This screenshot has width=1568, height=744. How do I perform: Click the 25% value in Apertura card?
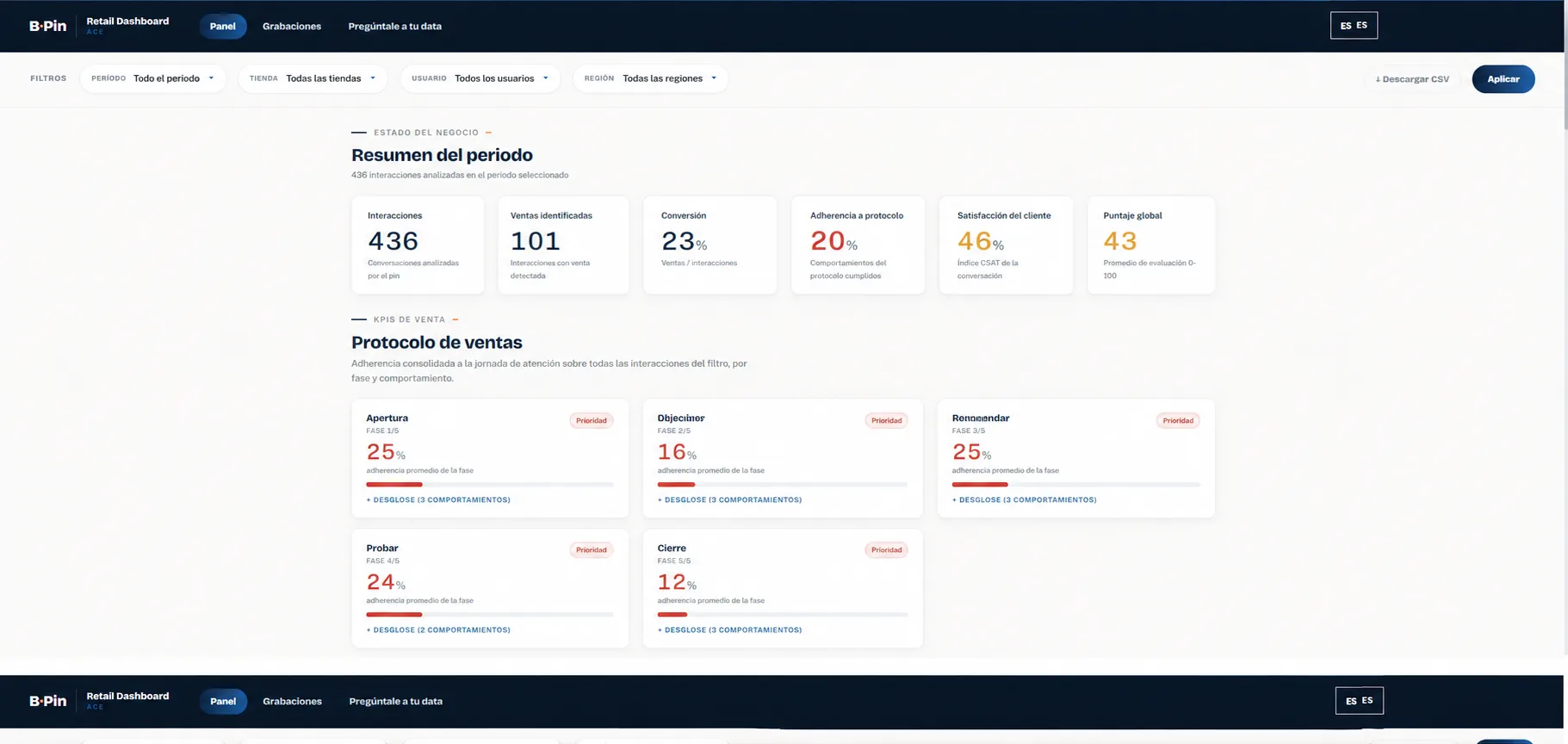point(386,452)
